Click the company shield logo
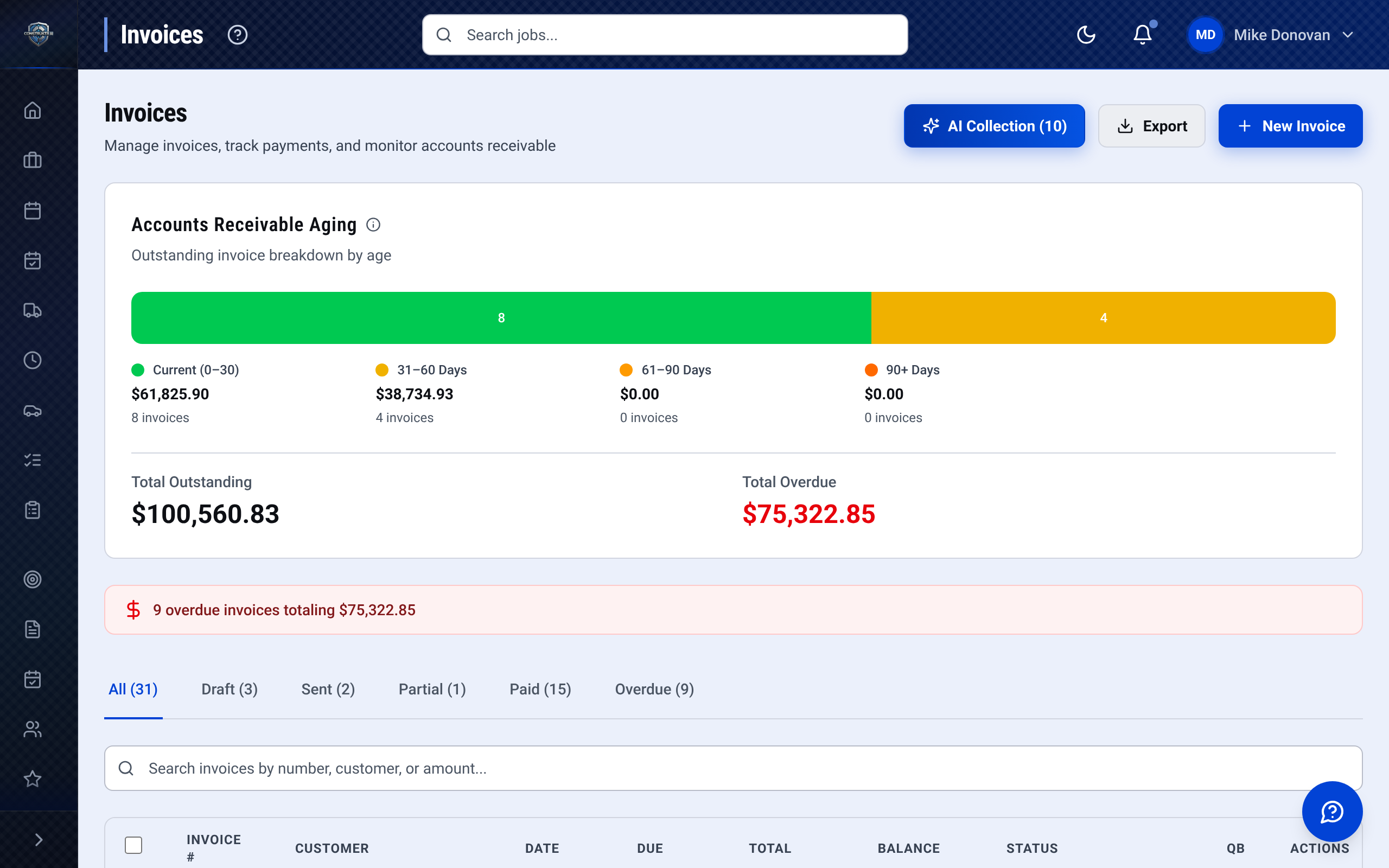This screenshot has height=868, width=1389. pos(39,34)
